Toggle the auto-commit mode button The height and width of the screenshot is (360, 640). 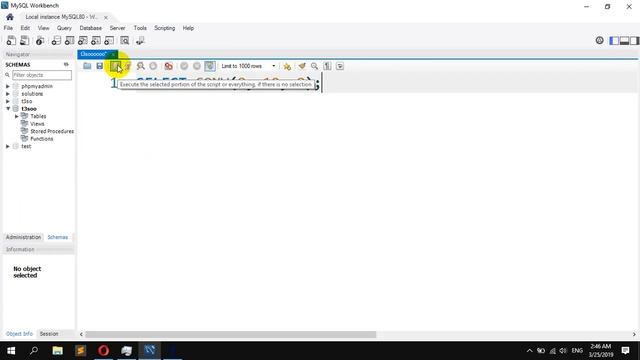210,66
